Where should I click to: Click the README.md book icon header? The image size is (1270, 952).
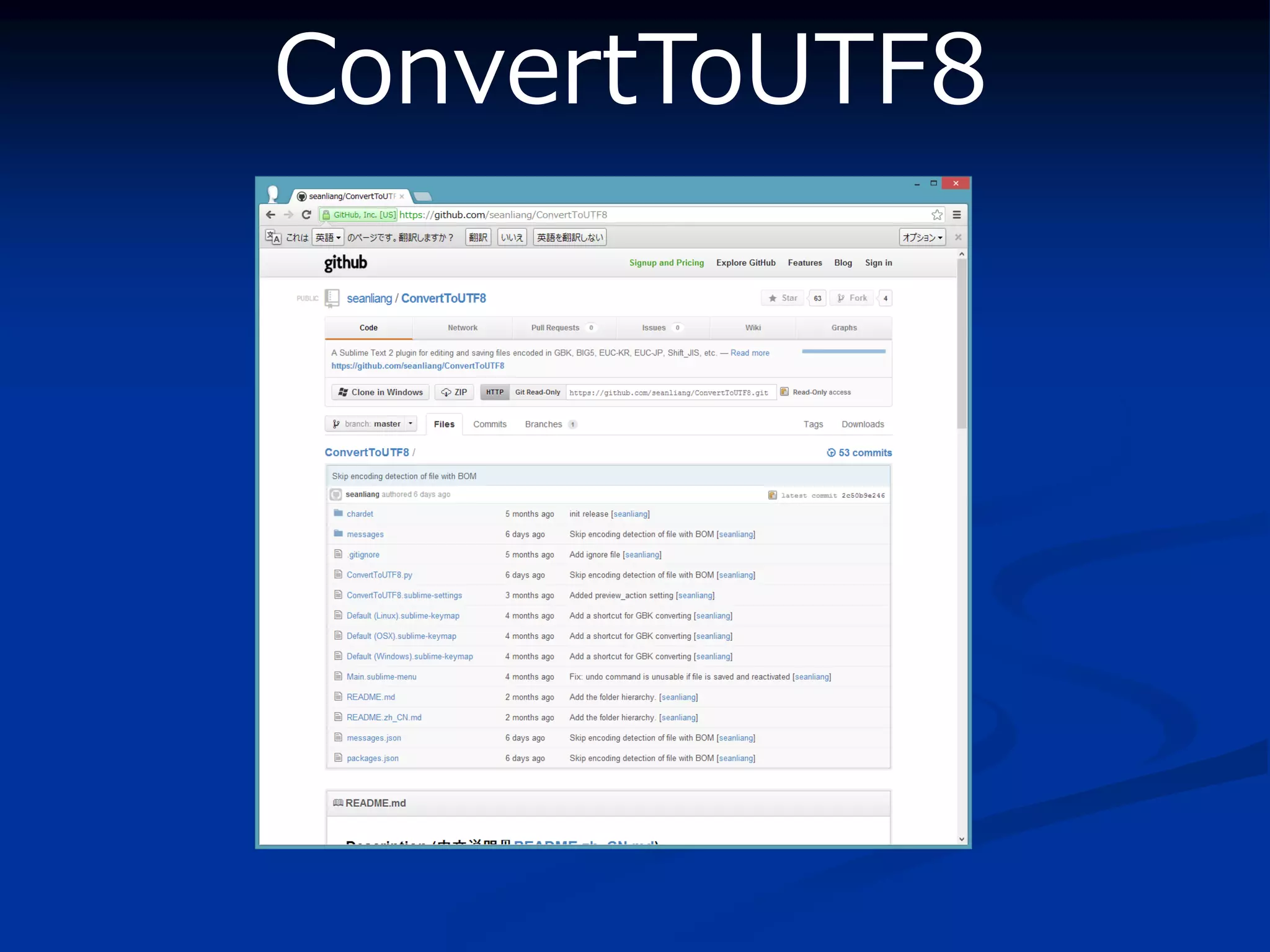click(338, 803)
